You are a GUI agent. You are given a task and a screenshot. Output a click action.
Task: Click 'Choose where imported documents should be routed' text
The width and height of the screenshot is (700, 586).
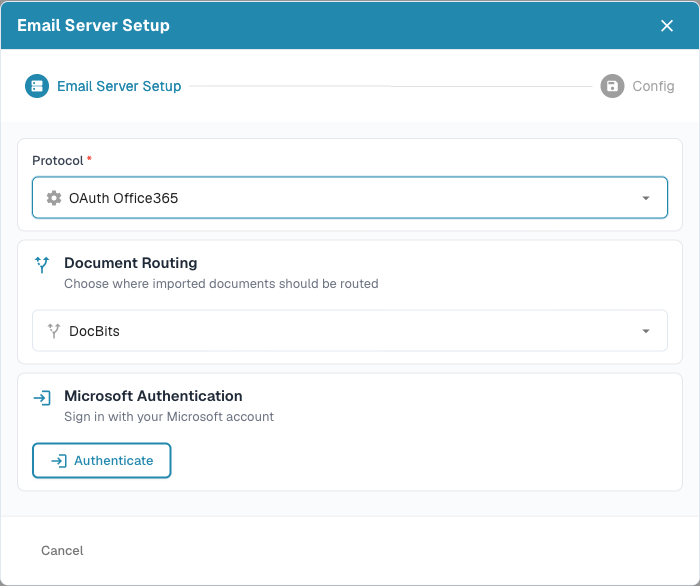tap(221, 284)
